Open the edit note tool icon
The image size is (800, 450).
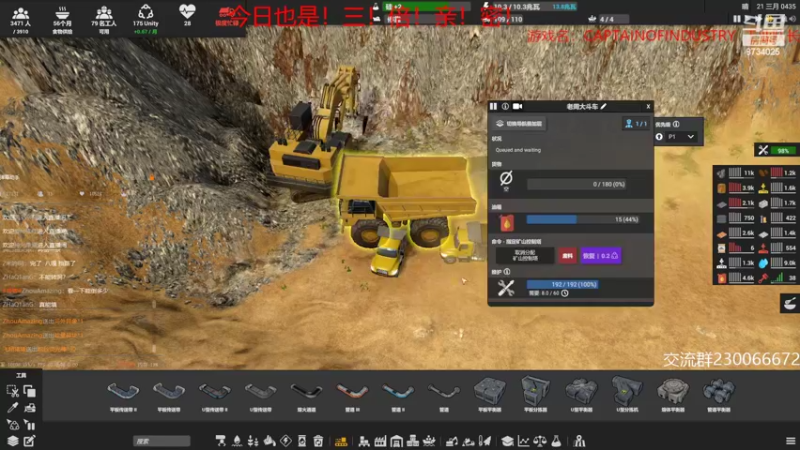pyautogui.click(x=30, y=441)
